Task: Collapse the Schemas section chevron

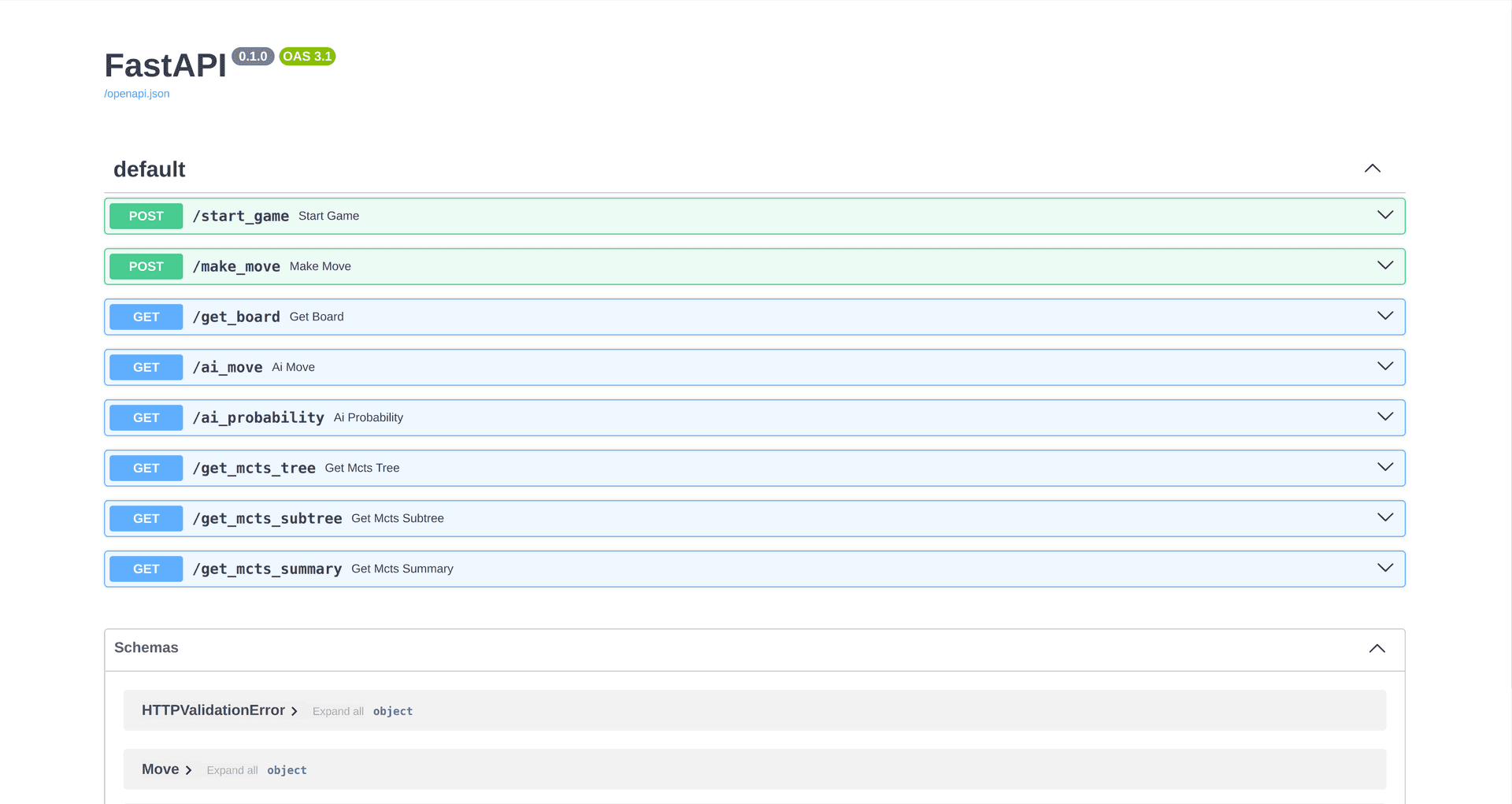Action: pyautogui.click(x=1377, y=649)
